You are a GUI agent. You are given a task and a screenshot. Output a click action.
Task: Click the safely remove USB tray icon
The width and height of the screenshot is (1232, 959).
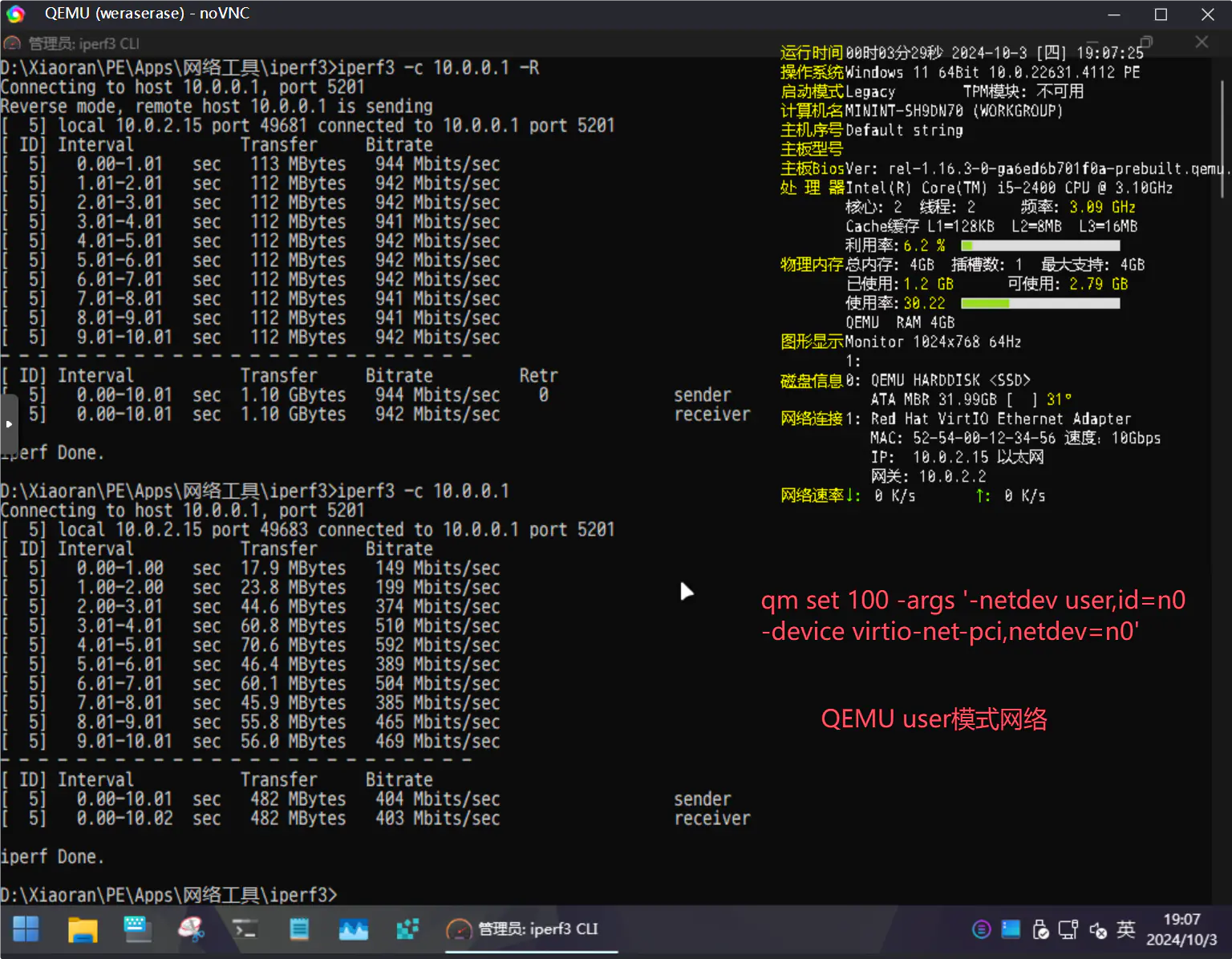point(1040,929)
